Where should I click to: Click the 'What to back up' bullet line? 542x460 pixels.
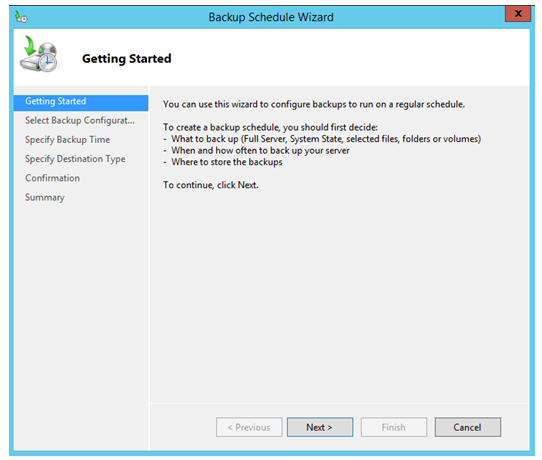tap(322, 139)
